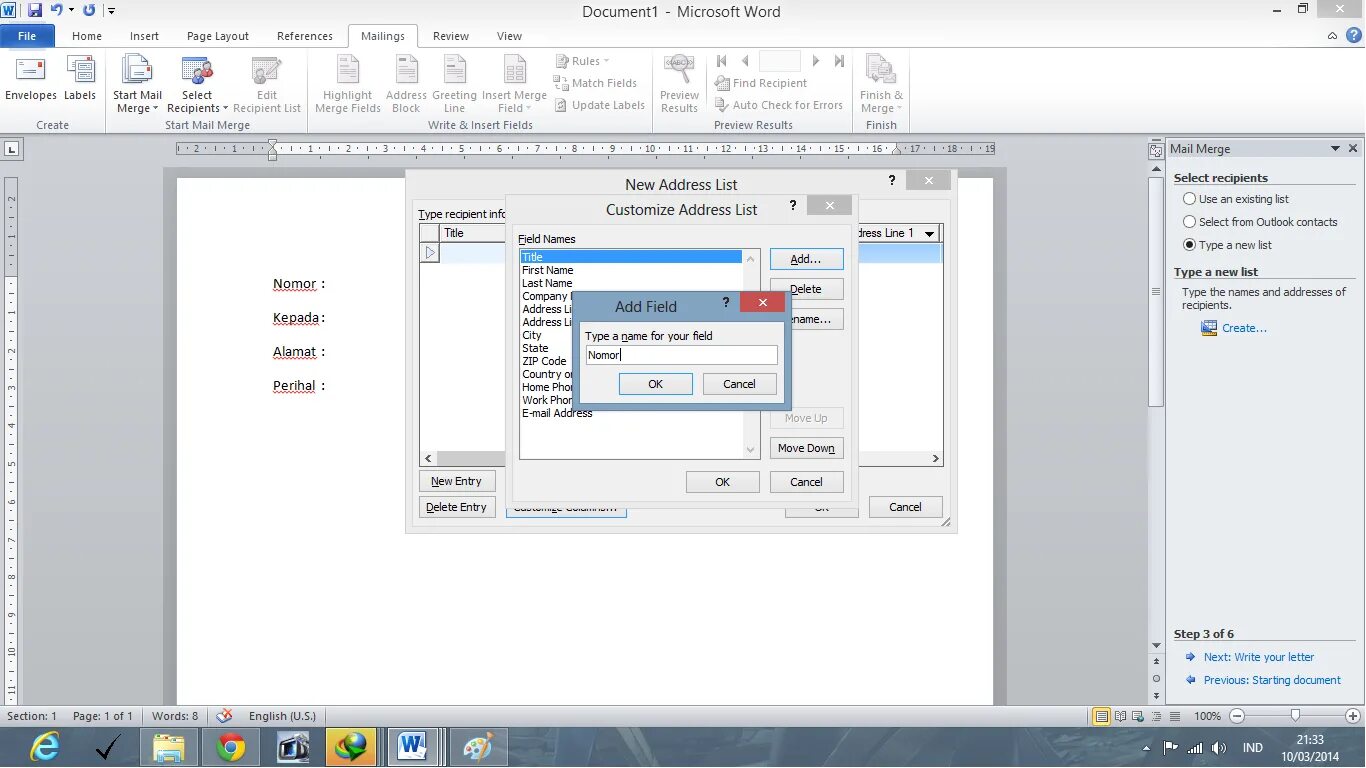Screen dimensions: 1366x768
Task: Click the Move Down button
Action: [x=806, y=448]
